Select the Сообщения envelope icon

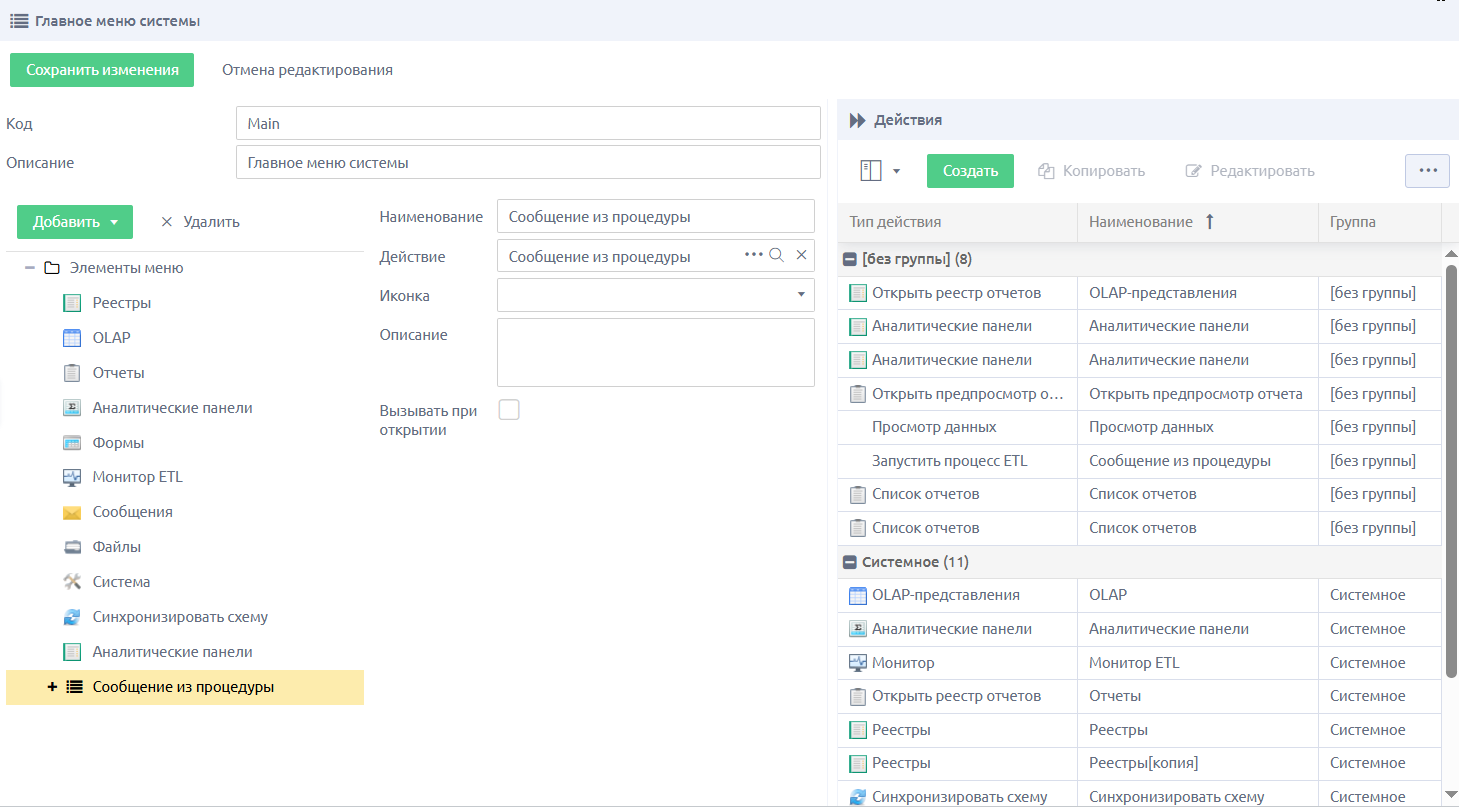click(x=71, y=512)
